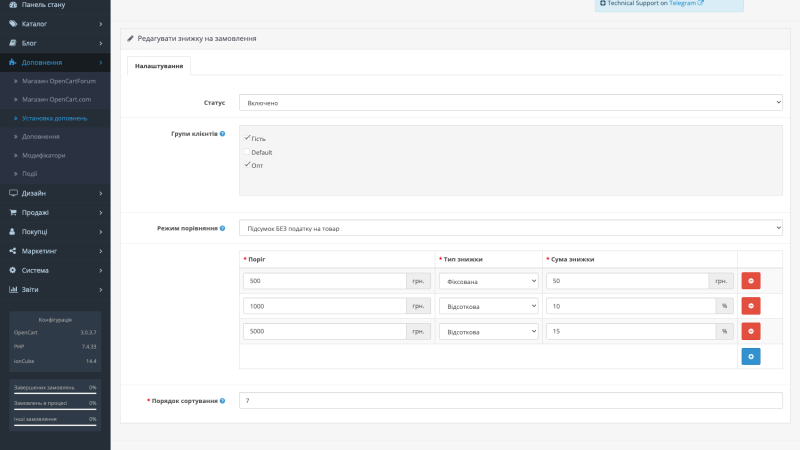
Task: Expand the Блог menu chevron
Action: pos(101,43)
